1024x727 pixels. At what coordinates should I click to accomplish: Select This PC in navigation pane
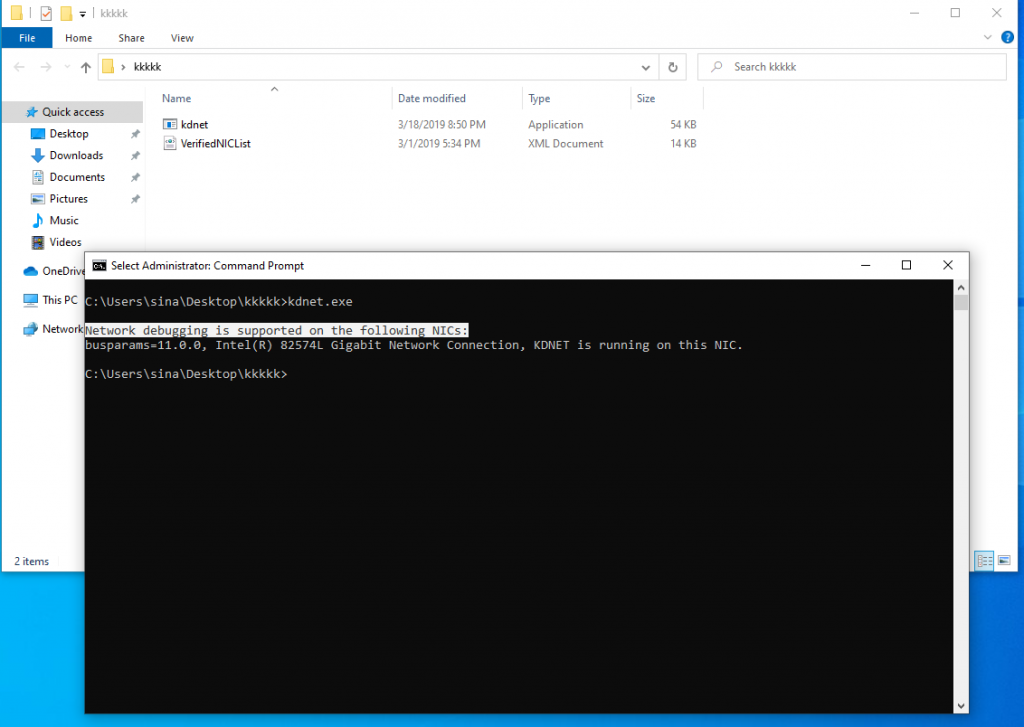(50, 300)
